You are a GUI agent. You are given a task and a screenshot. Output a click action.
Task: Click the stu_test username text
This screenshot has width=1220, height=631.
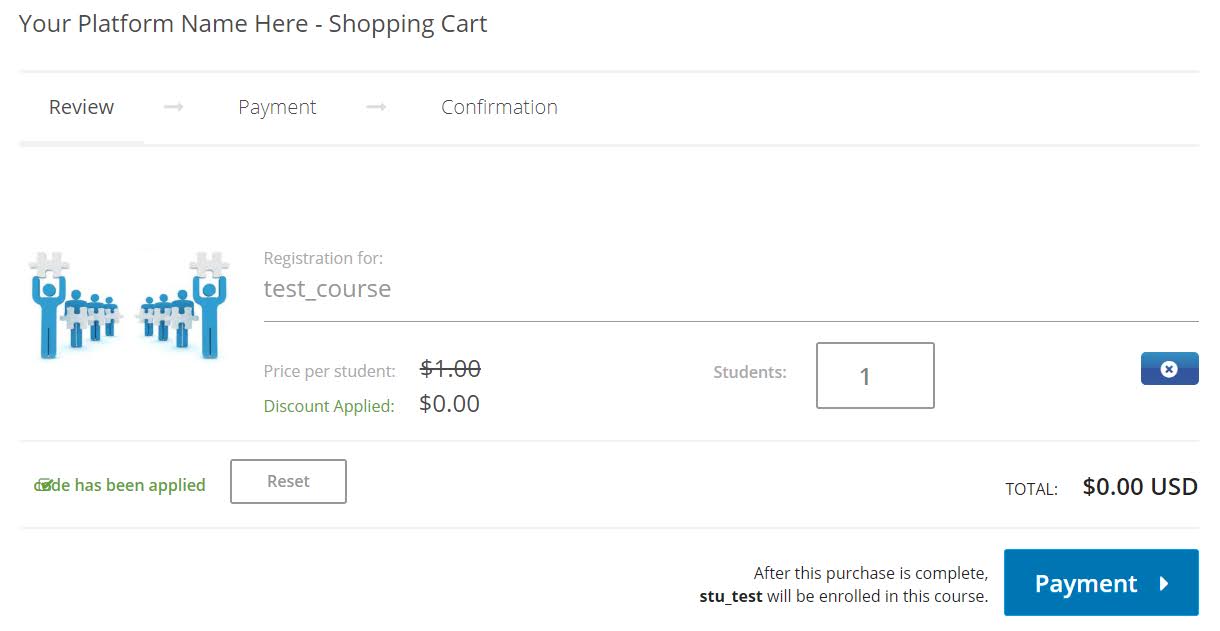[x=731, y=597]
